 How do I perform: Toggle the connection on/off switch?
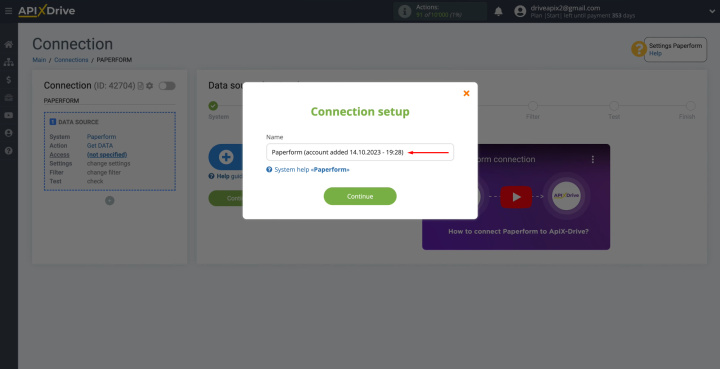tap(167, 86)
